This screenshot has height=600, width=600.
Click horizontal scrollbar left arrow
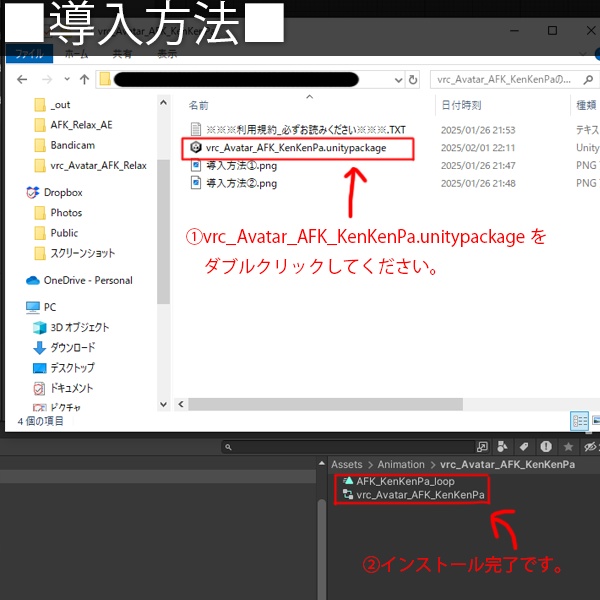coord(181,404)
